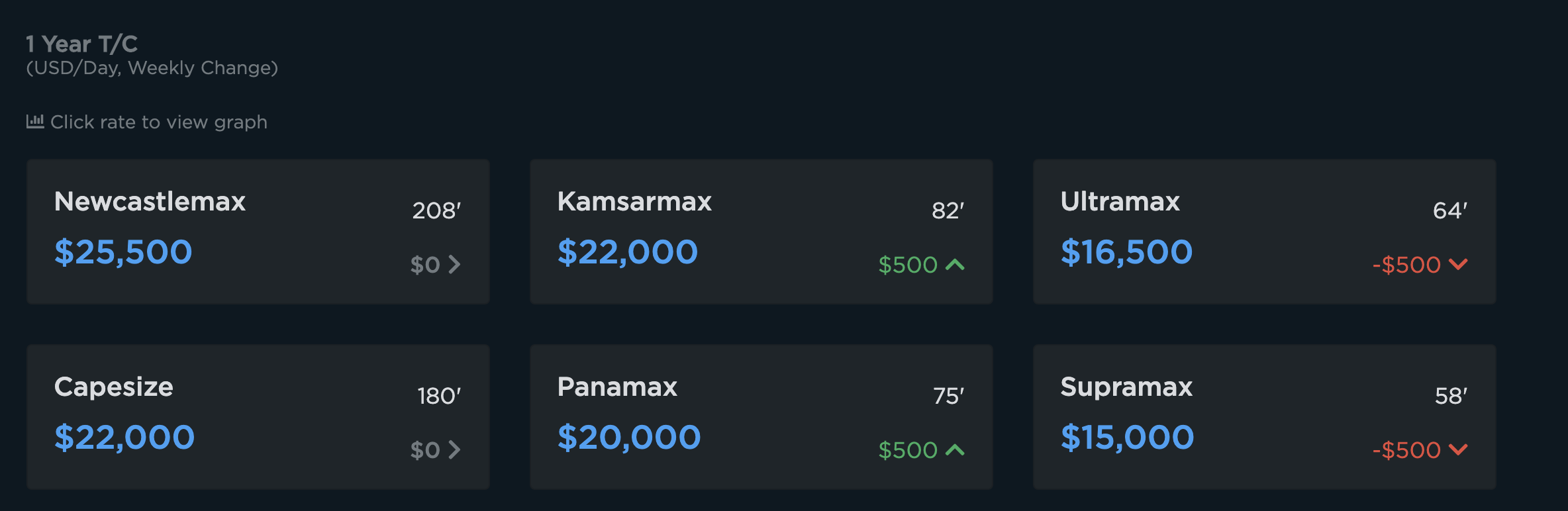Click the bar chart icon beside graph hint
Screen dimensions: 1568x511
(35, 121)
